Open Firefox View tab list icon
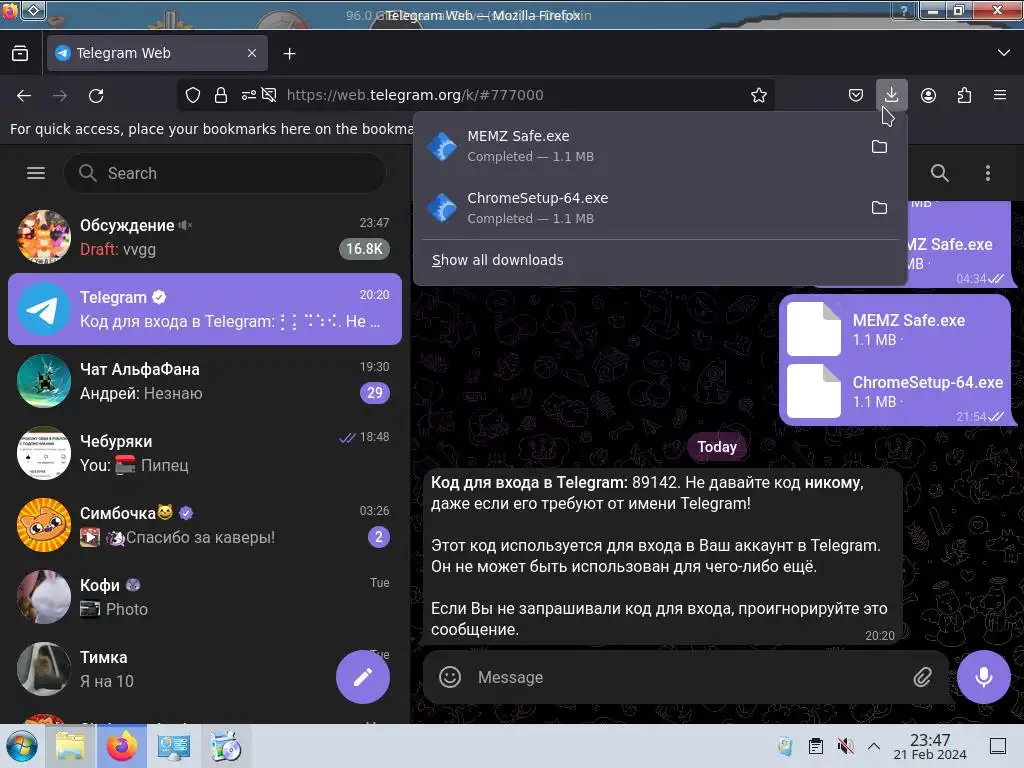Viewport: 1024px width, 768px height. 20,54
